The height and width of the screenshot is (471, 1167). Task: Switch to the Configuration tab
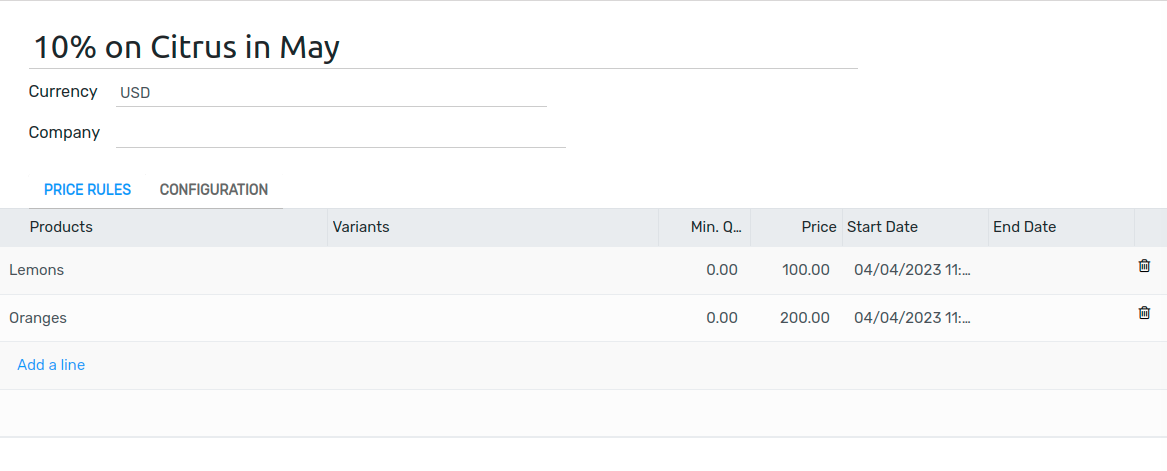tap(214, 190)
